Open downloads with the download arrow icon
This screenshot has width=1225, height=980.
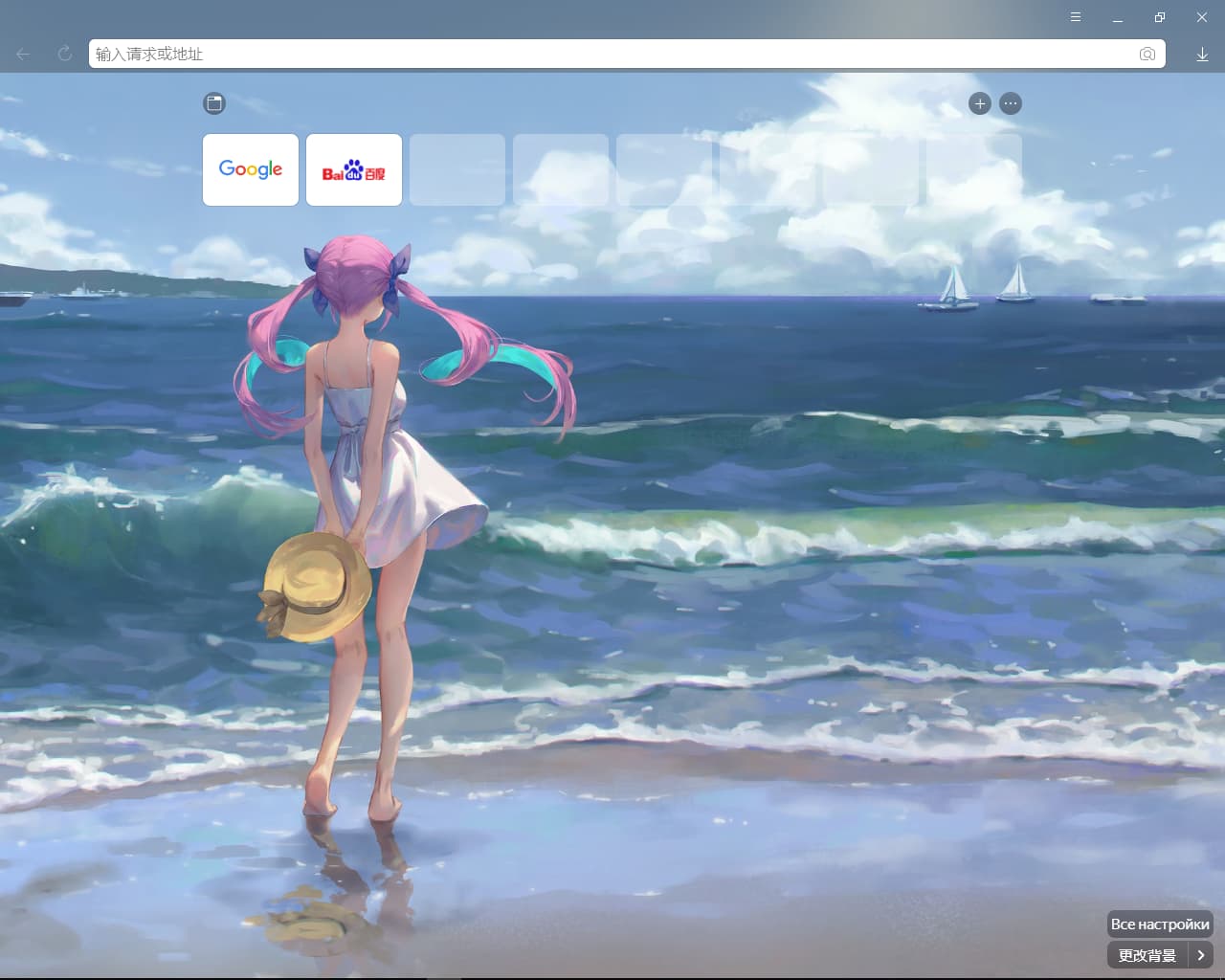(1202, 55)
